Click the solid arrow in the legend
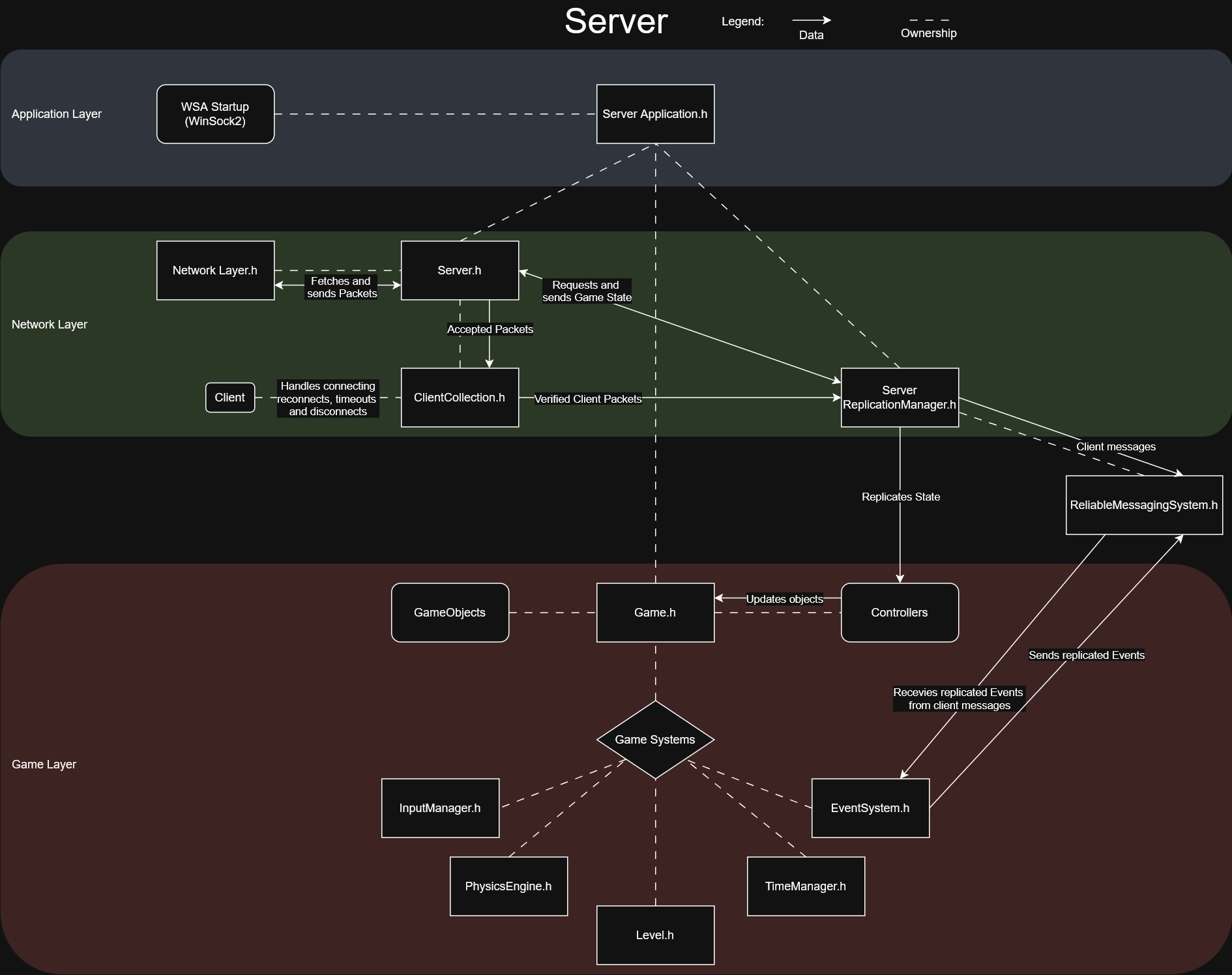Viewport: 1232px width, 975px height. (812, 20)
